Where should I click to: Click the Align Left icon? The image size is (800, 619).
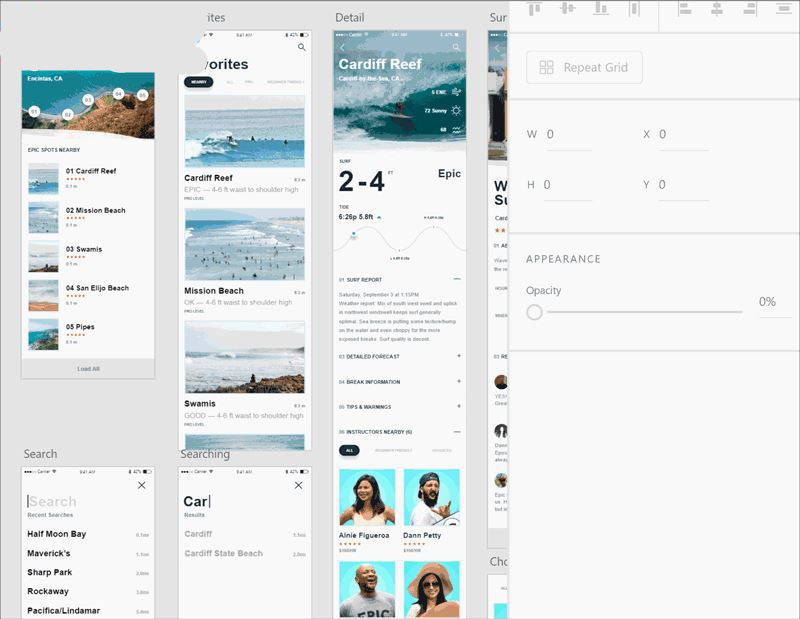point(684,8)
